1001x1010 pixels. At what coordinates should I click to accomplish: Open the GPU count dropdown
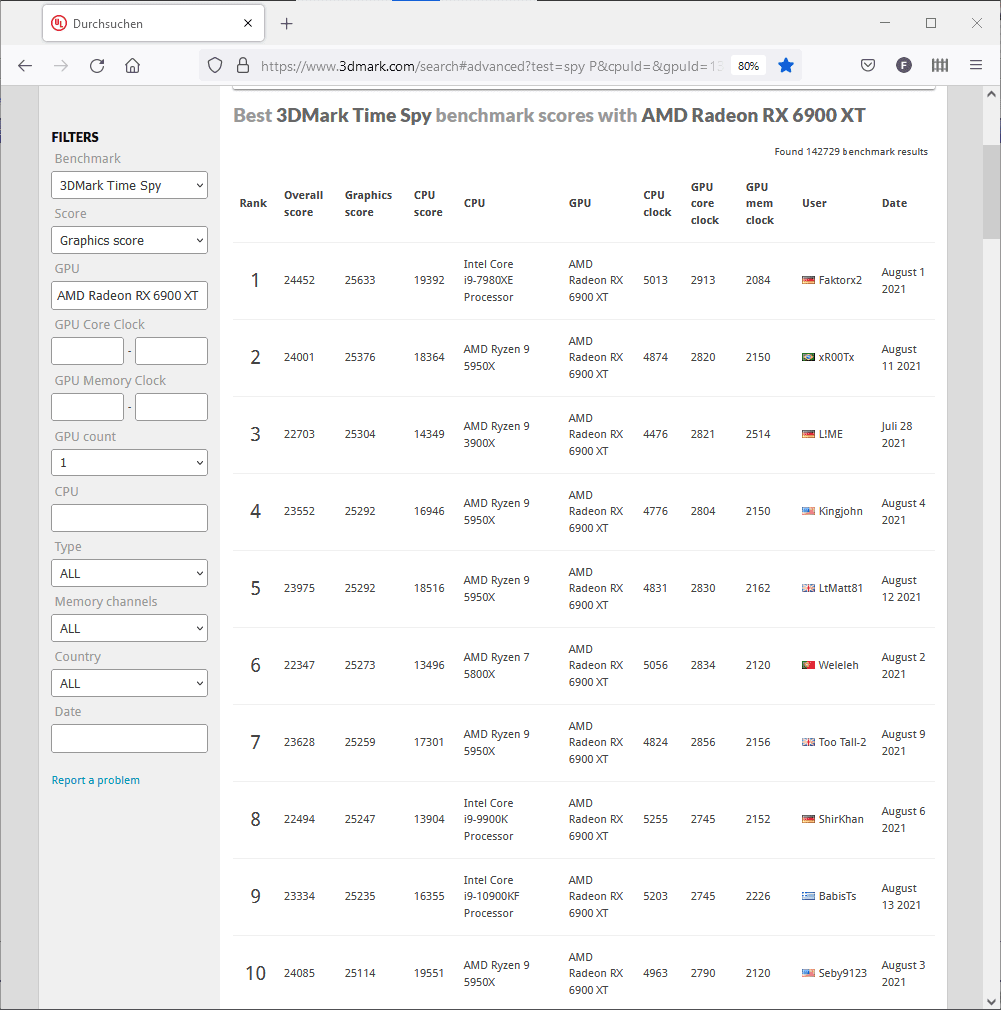[129, 462]
